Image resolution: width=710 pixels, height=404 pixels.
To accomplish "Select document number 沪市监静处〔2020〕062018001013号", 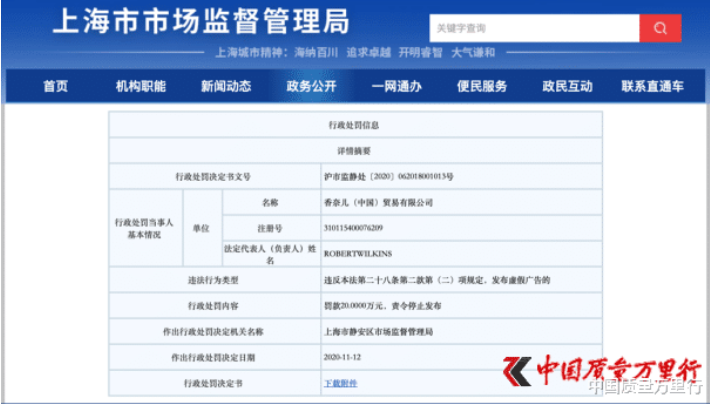I will click(x=389, y=177).
